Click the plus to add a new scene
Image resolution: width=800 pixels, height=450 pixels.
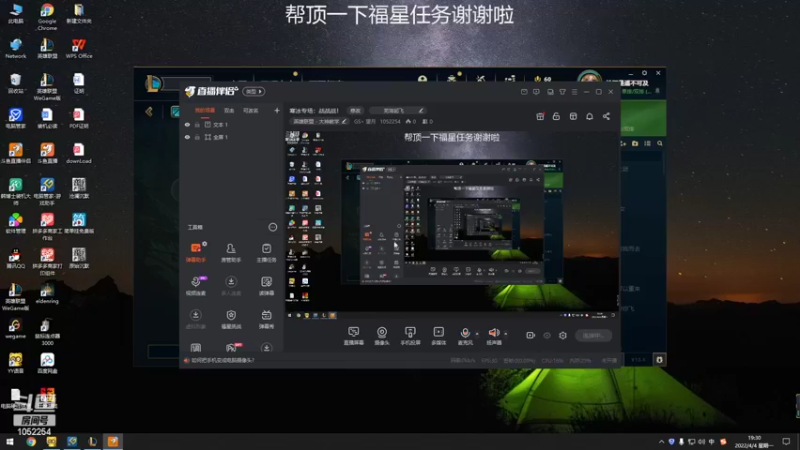coord(277,110)
